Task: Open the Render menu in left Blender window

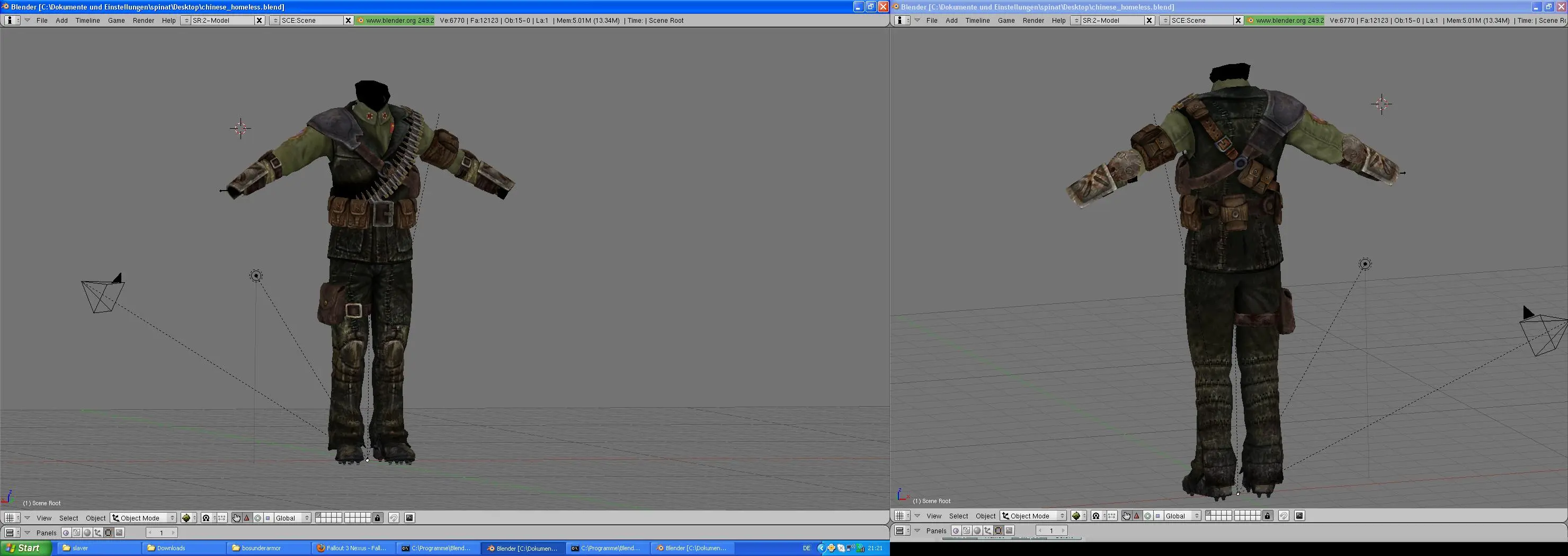Action: (x=143, y=20)
